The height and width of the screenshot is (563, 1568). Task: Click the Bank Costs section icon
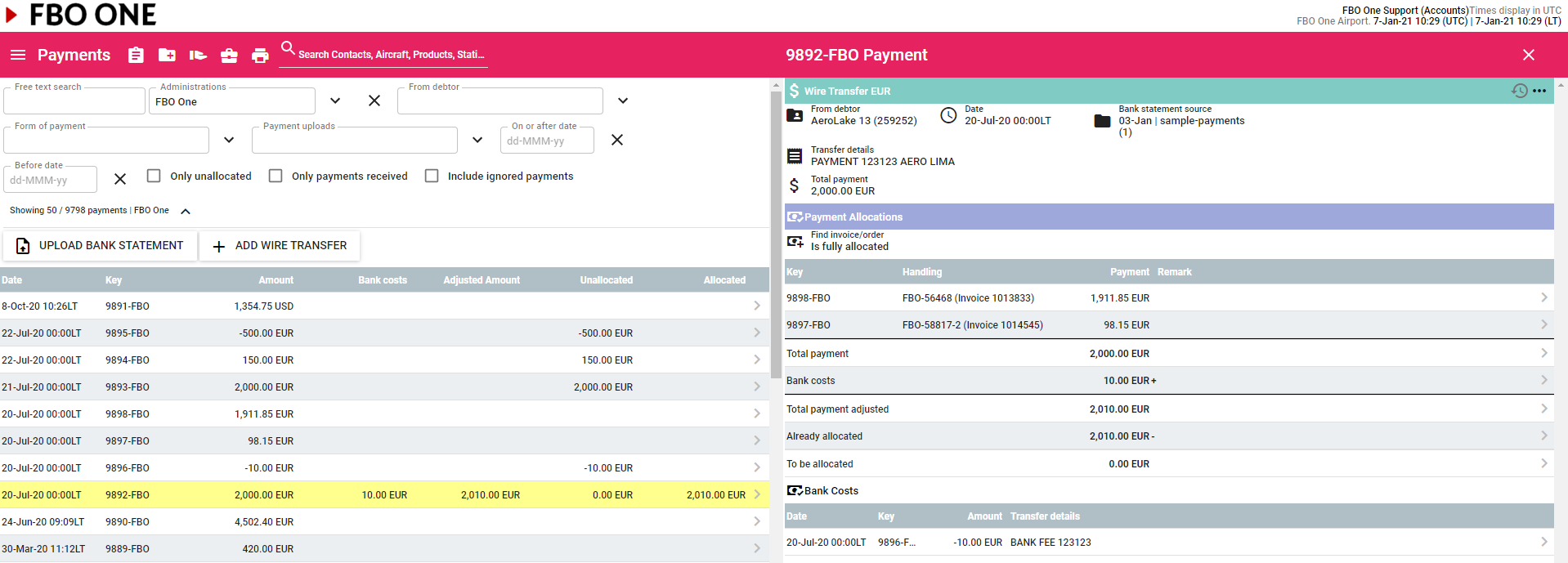pyautogui.click(x=795, y=491)
